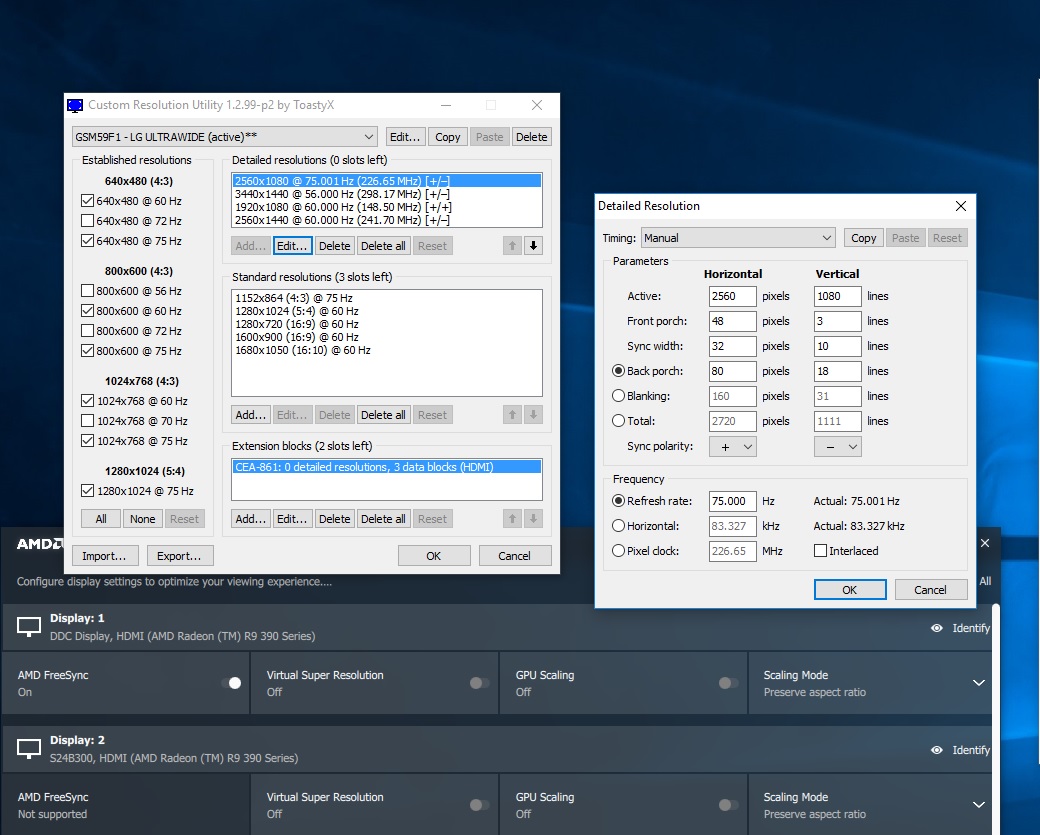Viewport: 1040px width, 835px height.
Task: Turn off AMD FreeSync for Display 1
Action: pos(231,682)
